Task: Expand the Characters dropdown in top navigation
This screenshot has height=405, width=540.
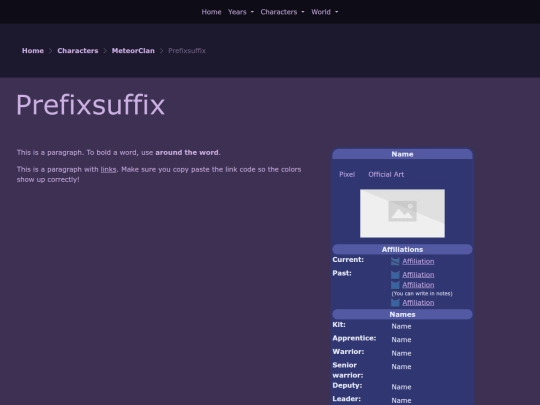Action: click(282, 12)
